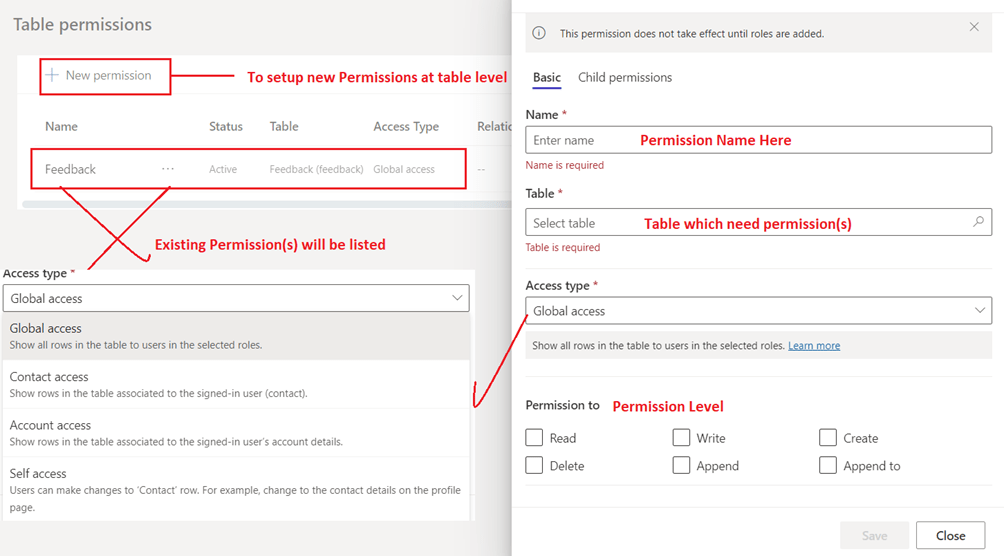Image resolution: width=1004 pixels, height=556 pixels.
Task: Open the Learn more link
Action: 814,346
